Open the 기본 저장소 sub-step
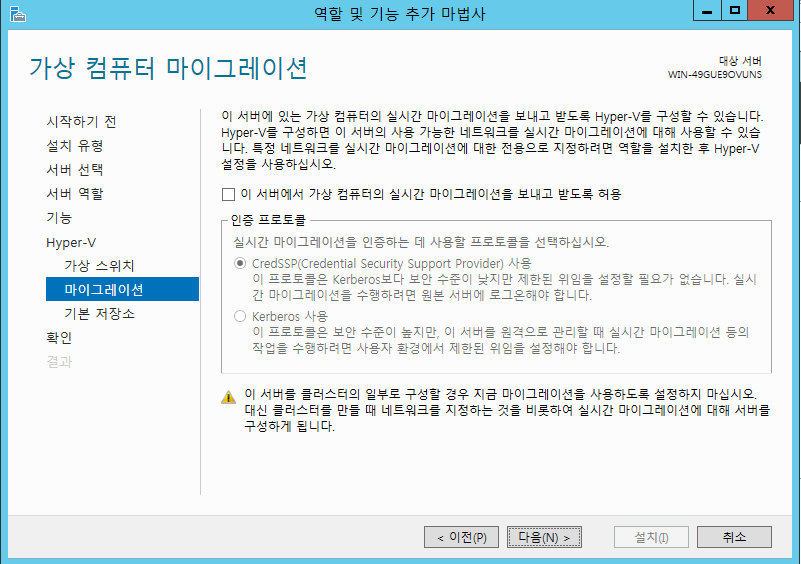This screenshot has height=564, width=801. (99, 313)
